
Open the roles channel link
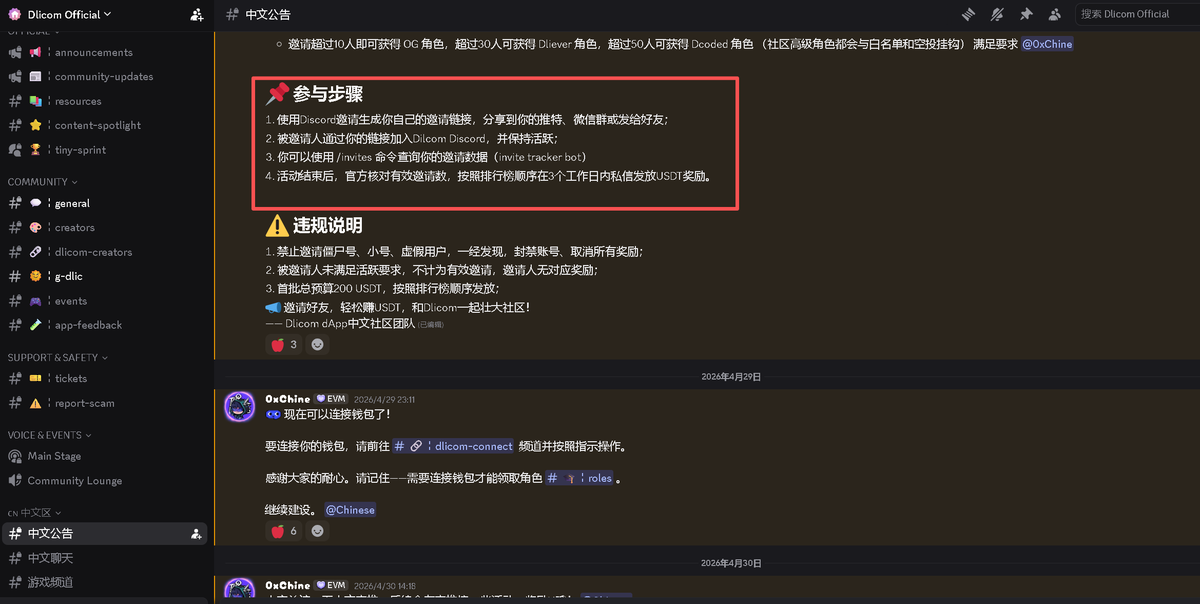580,478
